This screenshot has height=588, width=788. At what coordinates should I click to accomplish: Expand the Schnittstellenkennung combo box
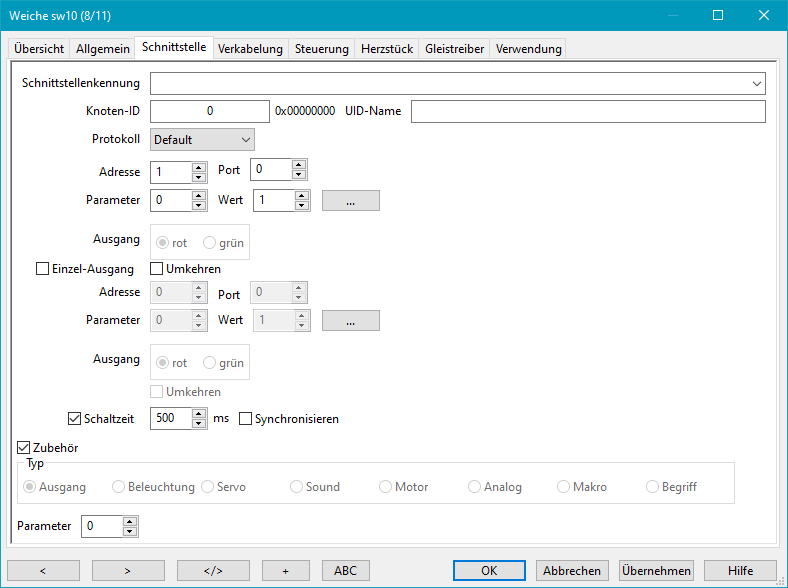[757, 84]
